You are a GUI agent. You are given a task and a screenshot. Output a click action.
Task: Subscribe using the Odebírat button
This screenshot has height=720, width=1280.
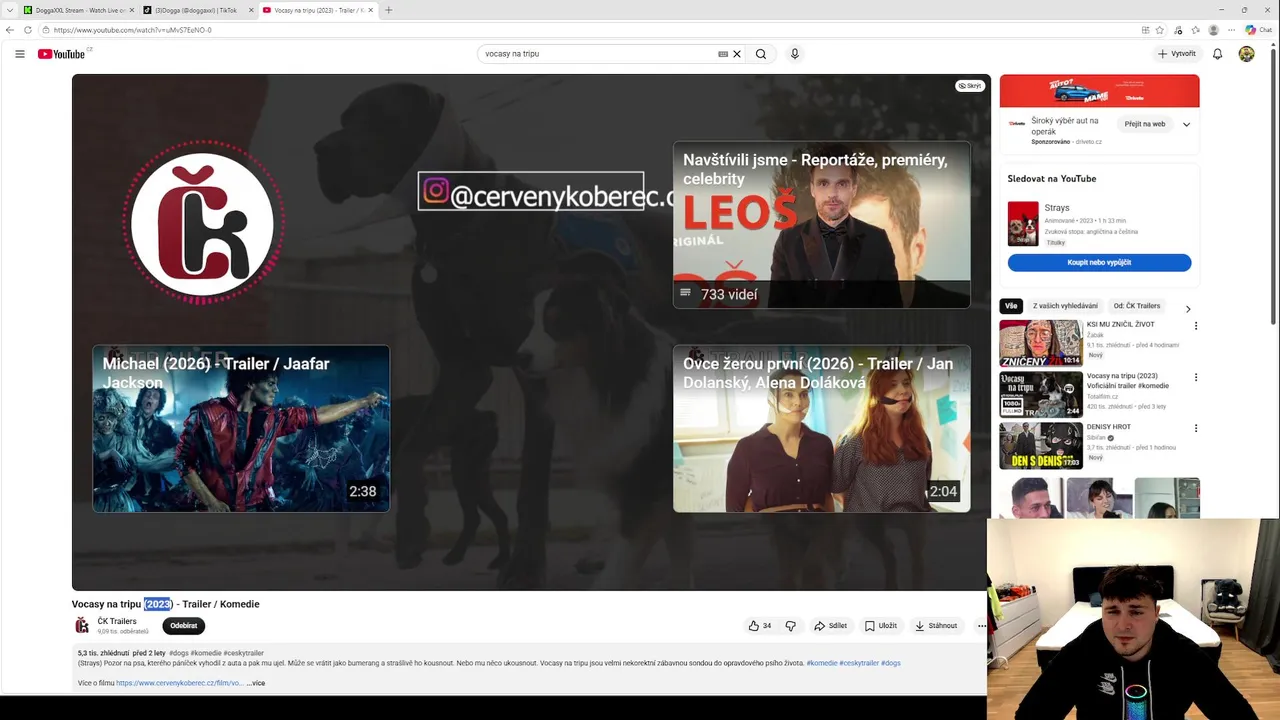coord(183,626)
